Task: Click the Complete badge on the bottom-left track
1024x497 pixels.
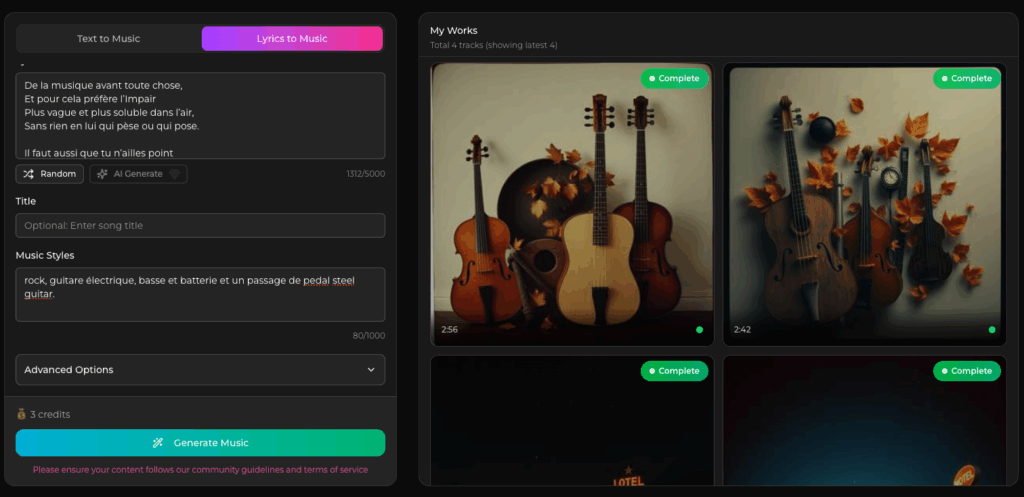Action: [674, 371]
